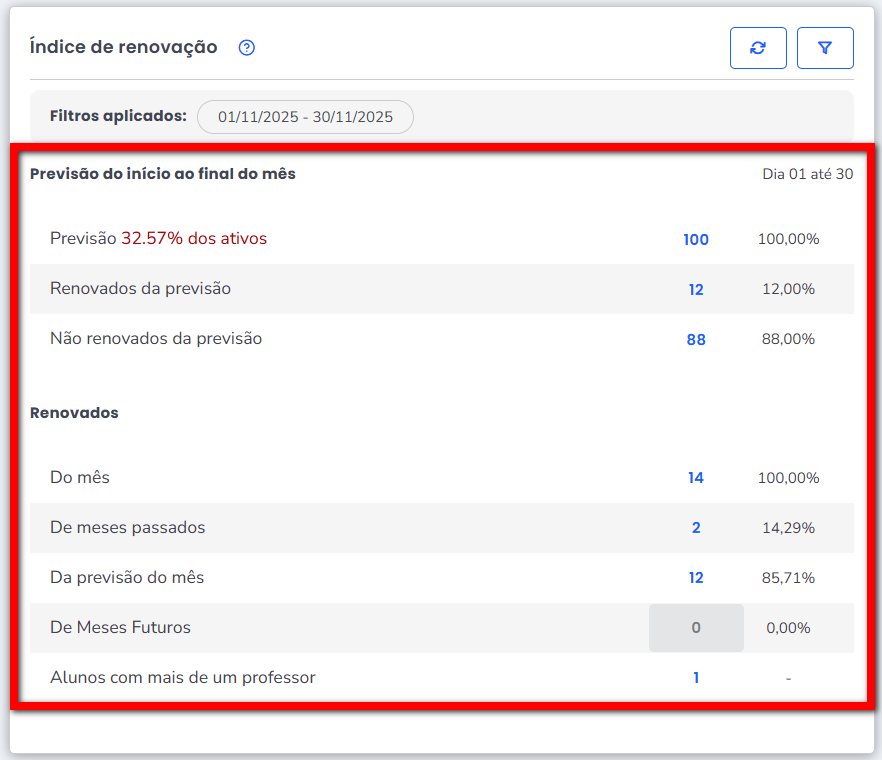Click the 12 count for Renovados da previsão
Image resolution: width=882 pixels, height=760 pixels.
coord(696,290)
